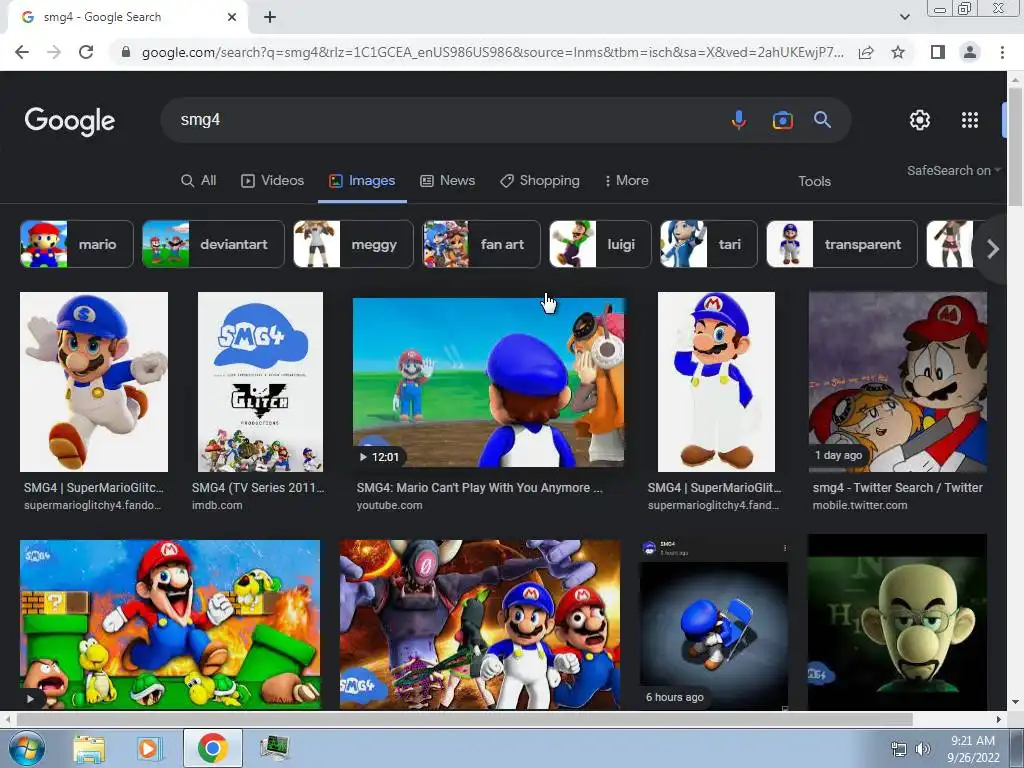Switch to the Videos tab
The height and width of the screenshot is (768, 1024).
(272, 181)
